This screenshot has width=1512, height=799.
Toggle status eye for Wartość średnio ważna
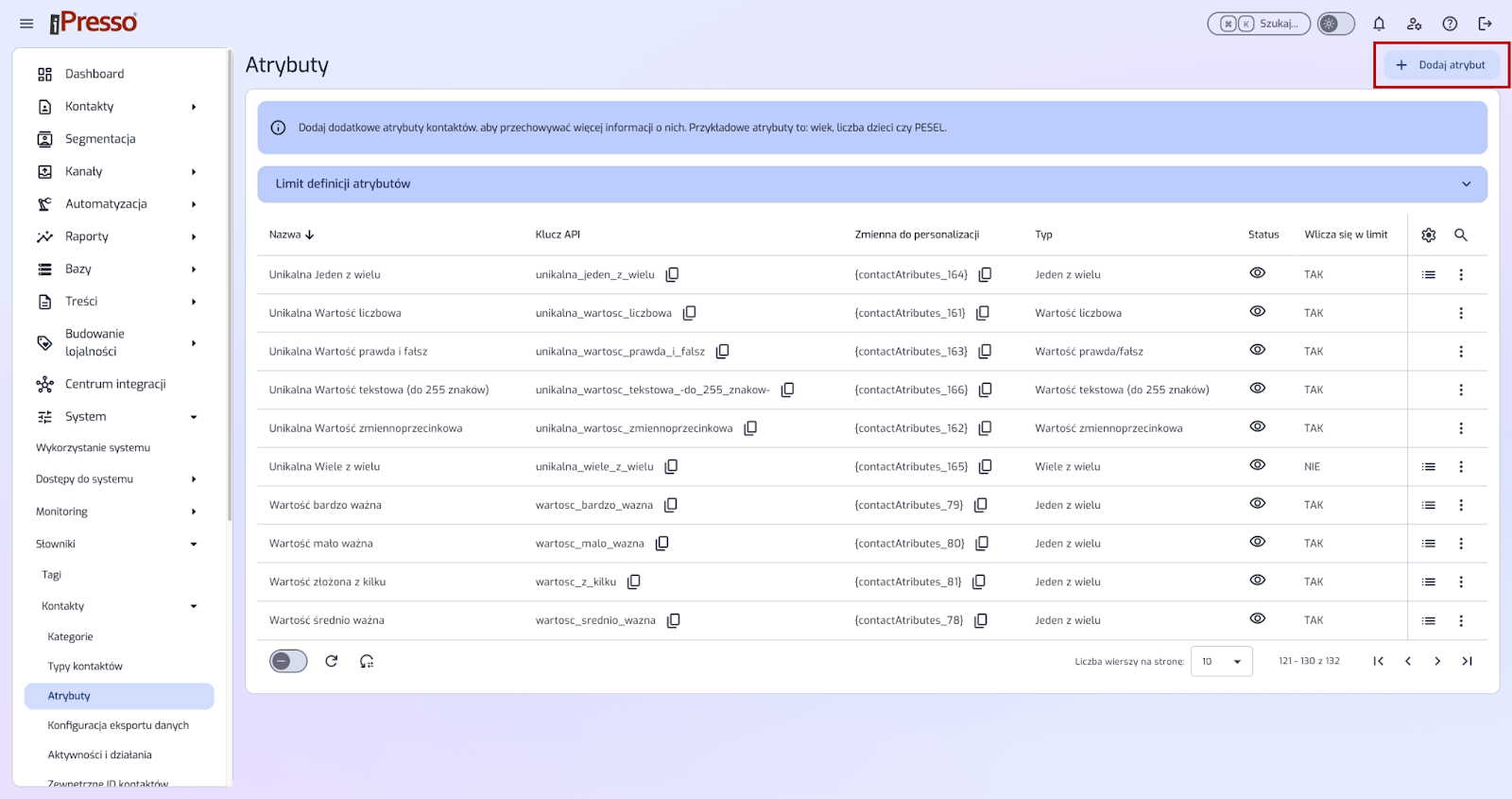pos(1257,618)
